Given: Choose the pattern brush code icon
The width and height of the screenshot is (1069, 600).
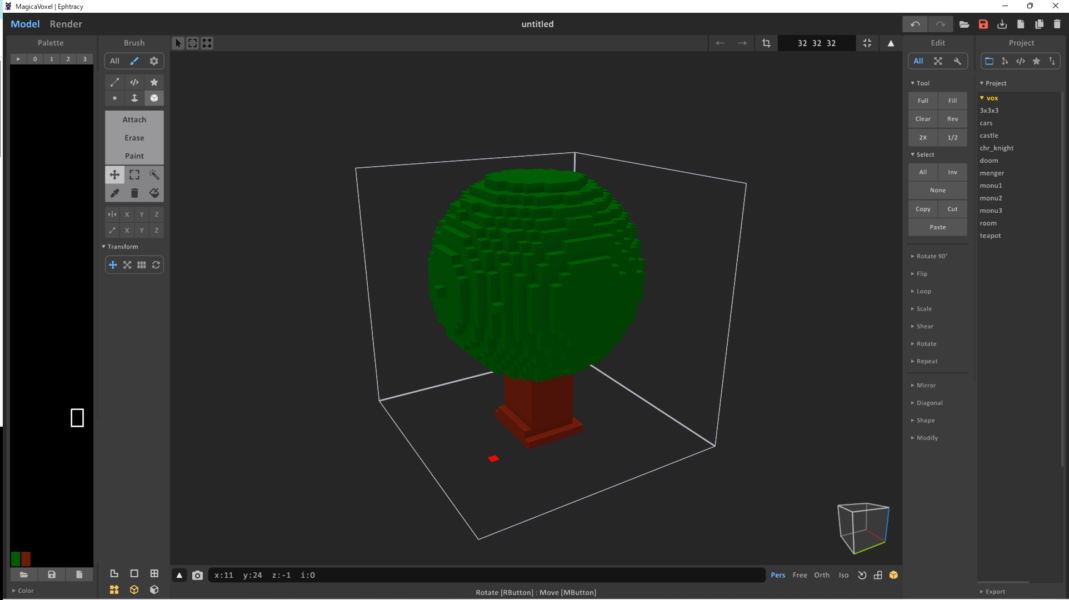Looking at the screenshot, I should (x=134, y=82).
